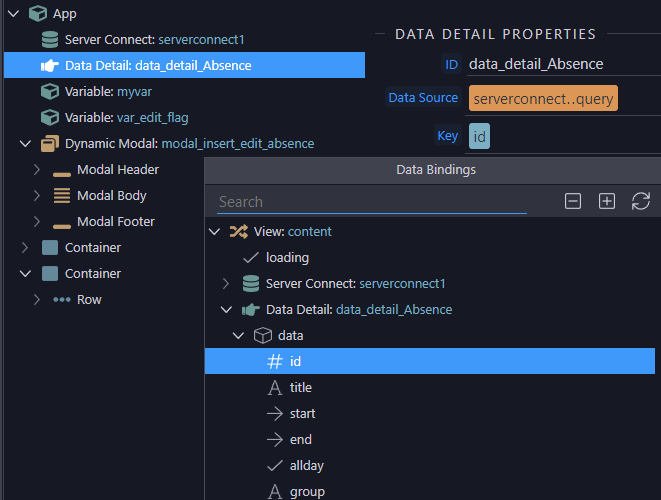The image size is (661, 500).
Task: Collapse the View: content node chevron
Action: 215,231
